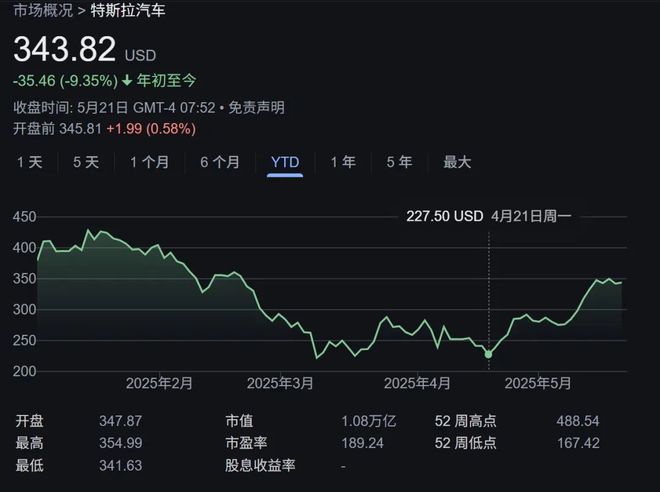The height and width of the screenshot is (492, 660).
Task: Select the YTD tab
Action: [285, 162]
